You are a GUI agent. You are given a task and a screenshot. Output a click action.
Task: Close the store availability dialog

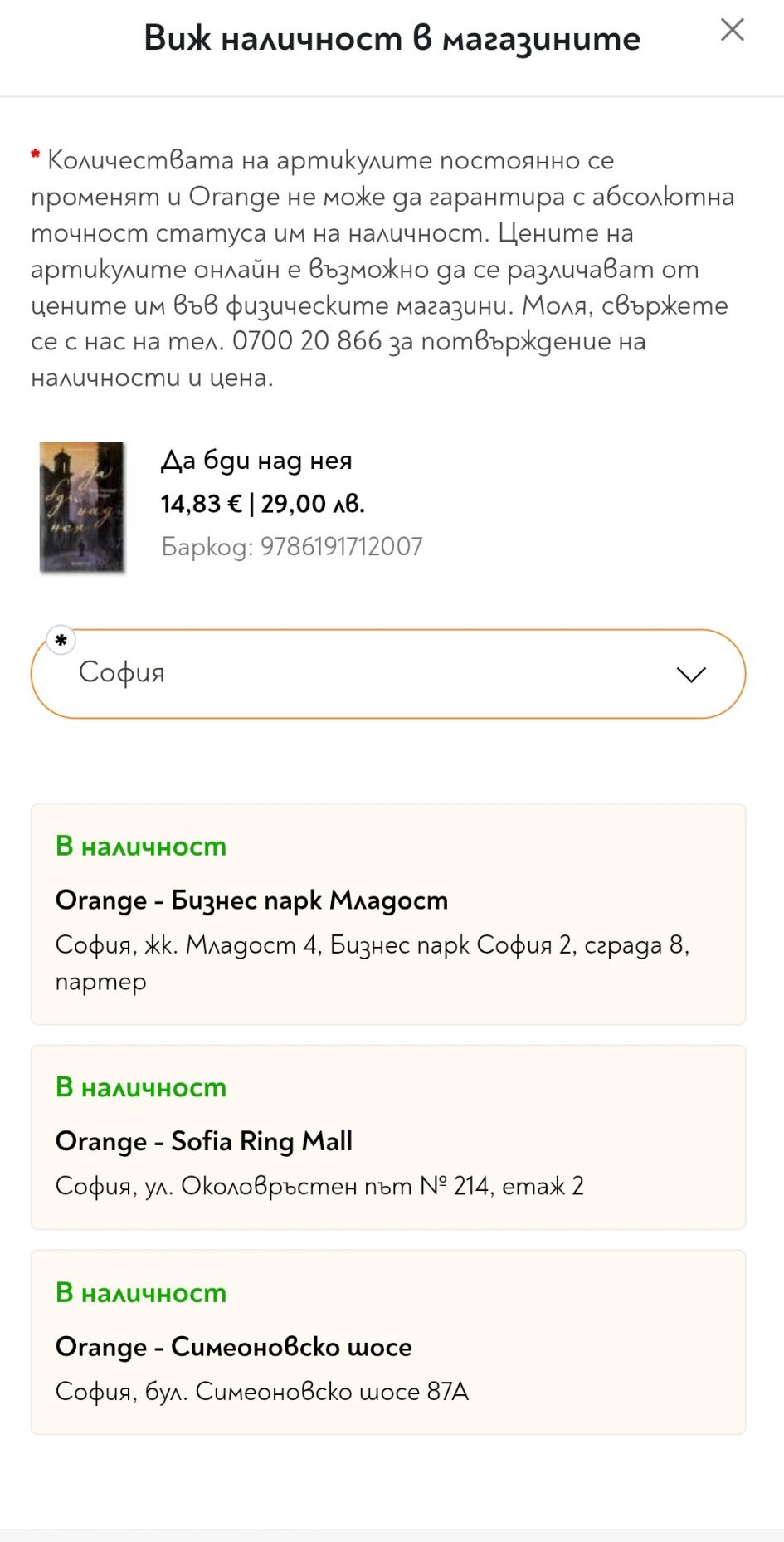point(732,31)
